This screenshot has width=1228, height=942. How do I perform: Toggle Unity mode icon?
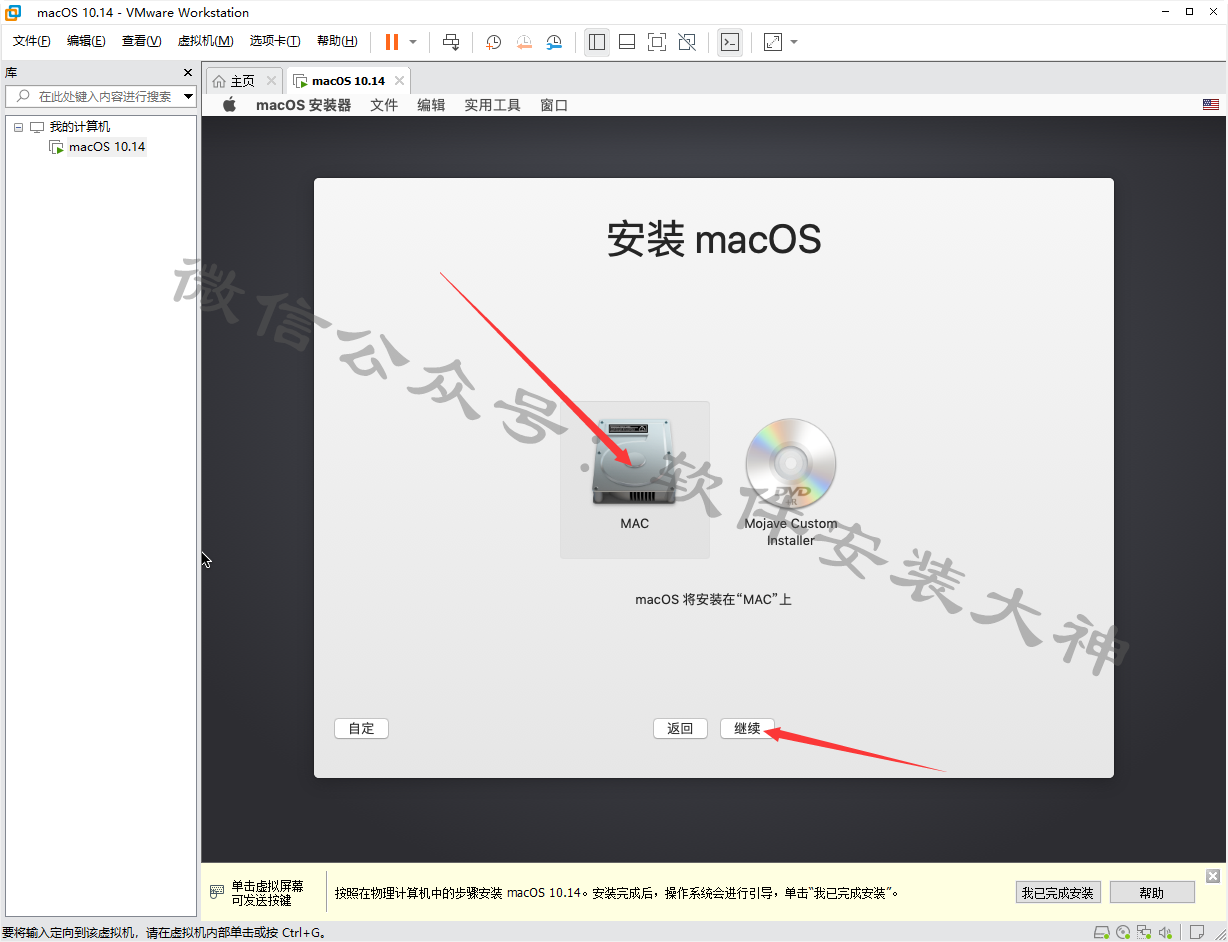point(687,42)
